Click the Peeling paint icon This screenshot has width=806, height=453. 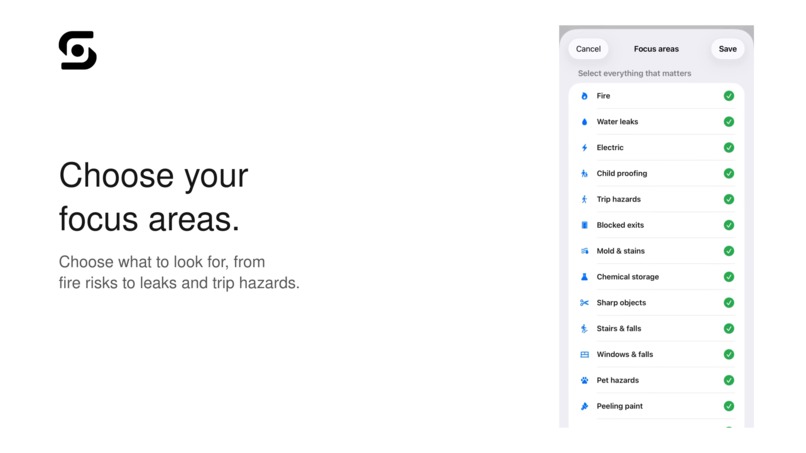pyautogui.click(x=584, y=406)
